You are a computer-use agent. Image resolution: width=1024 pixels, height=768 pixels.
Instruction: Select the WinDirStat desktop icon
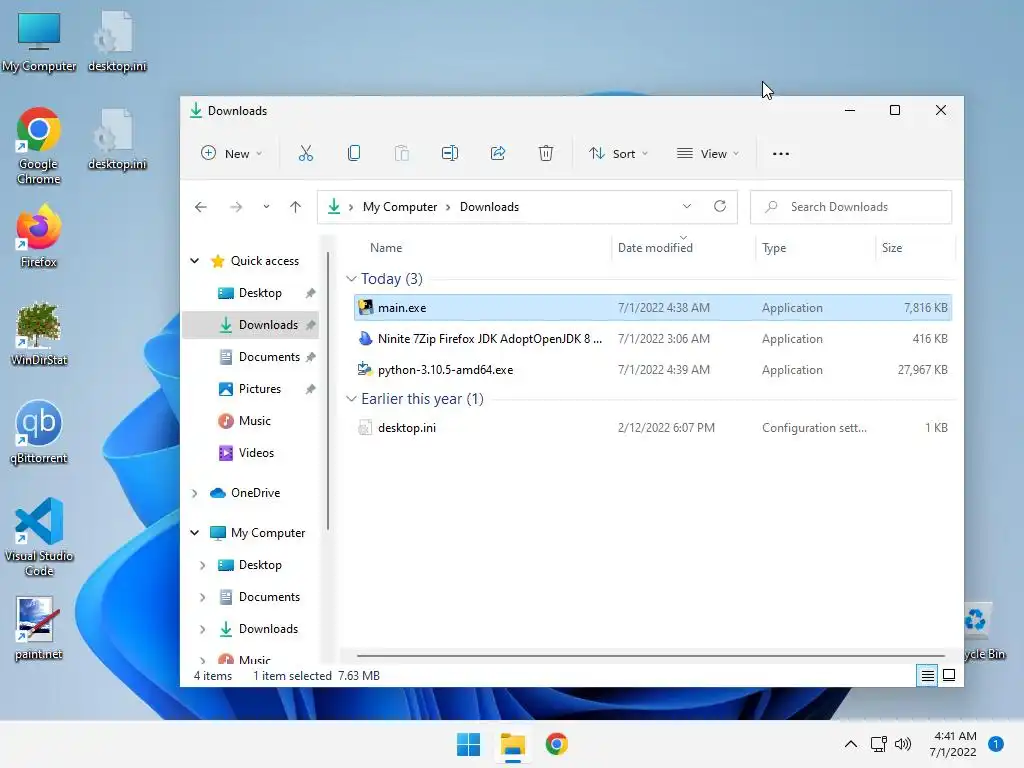[39, 334]
